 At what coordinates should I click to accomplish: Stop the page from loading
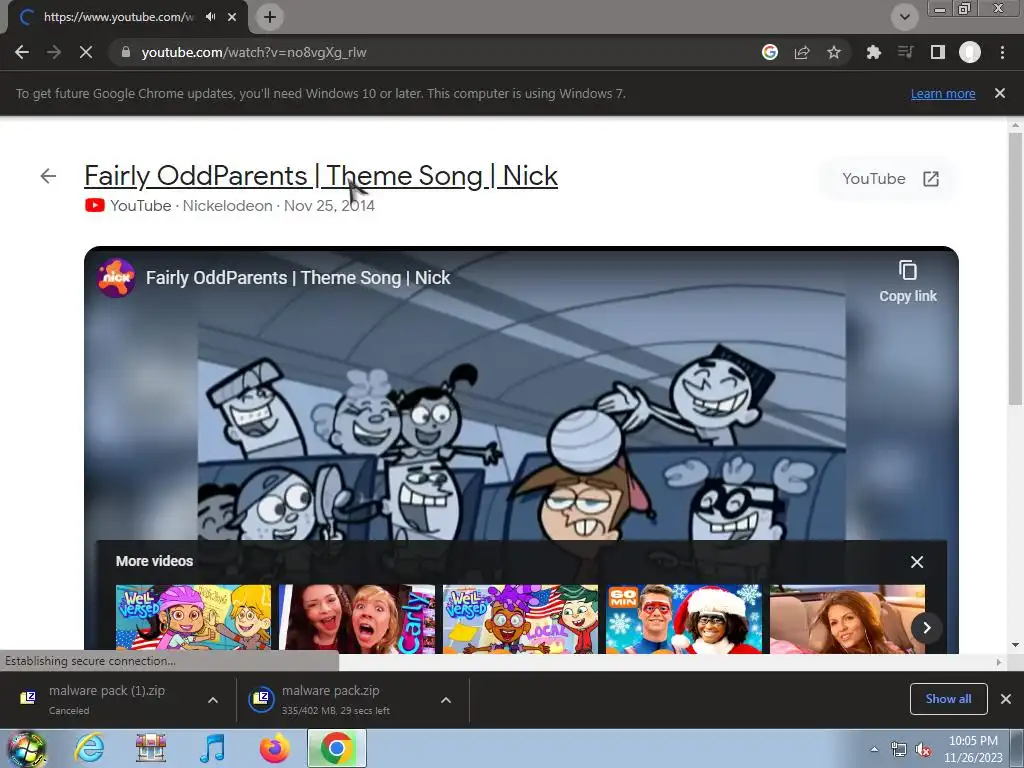coord(86,52)
